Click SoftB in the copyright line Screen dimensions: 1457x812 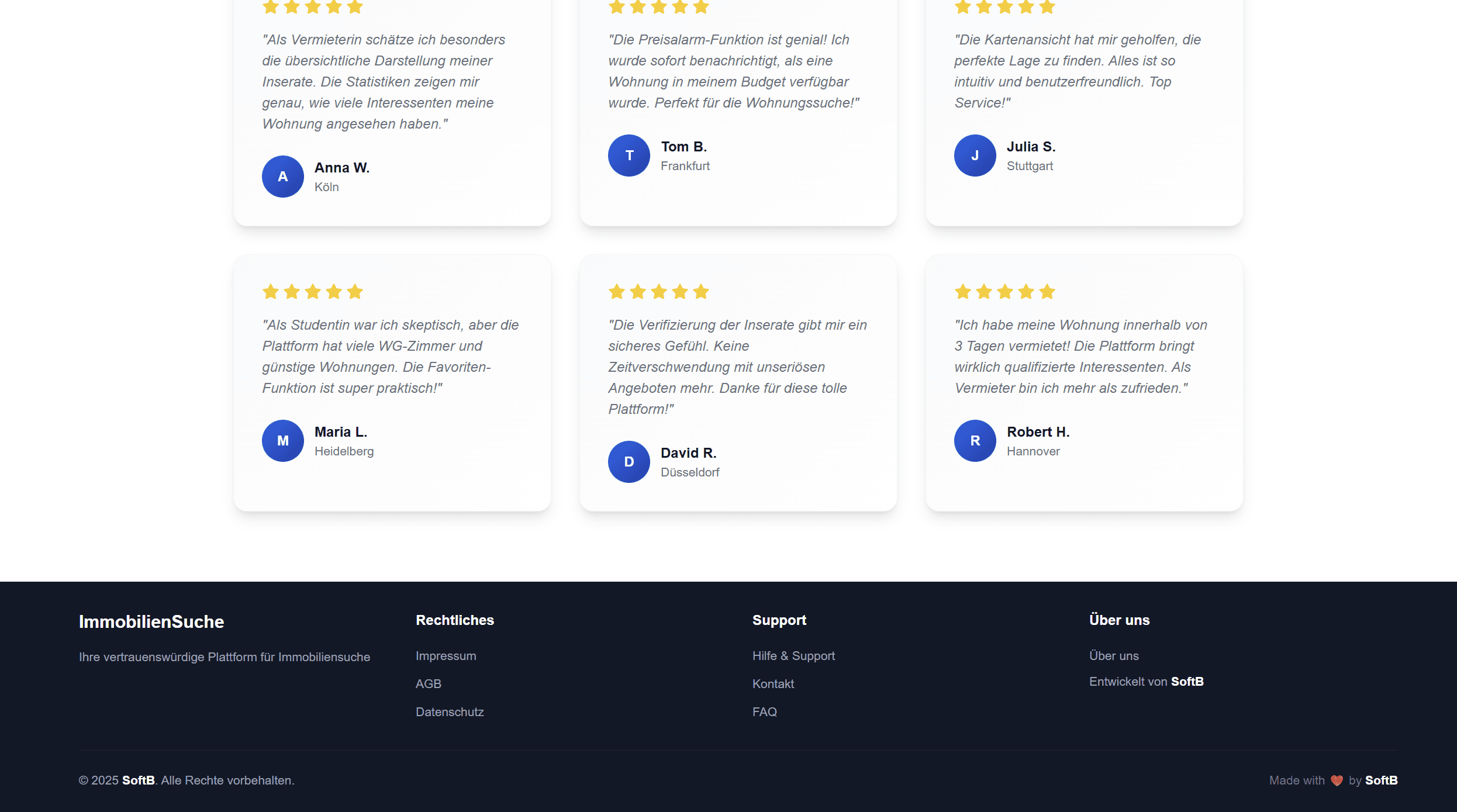coord(139,780)
